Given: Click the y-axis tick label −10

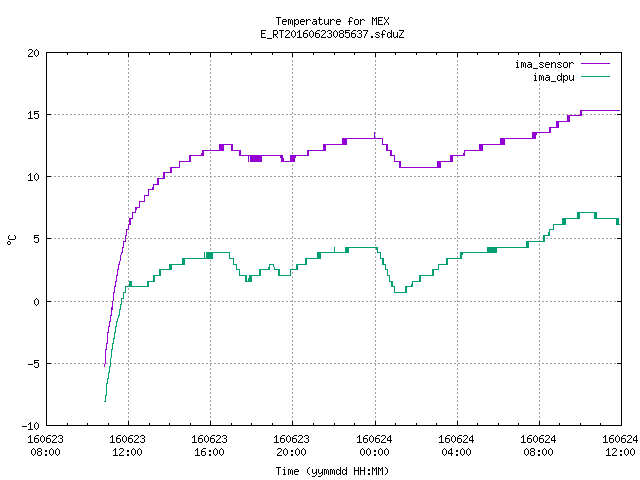Looking at the screenshot, I should click(31, 426).
